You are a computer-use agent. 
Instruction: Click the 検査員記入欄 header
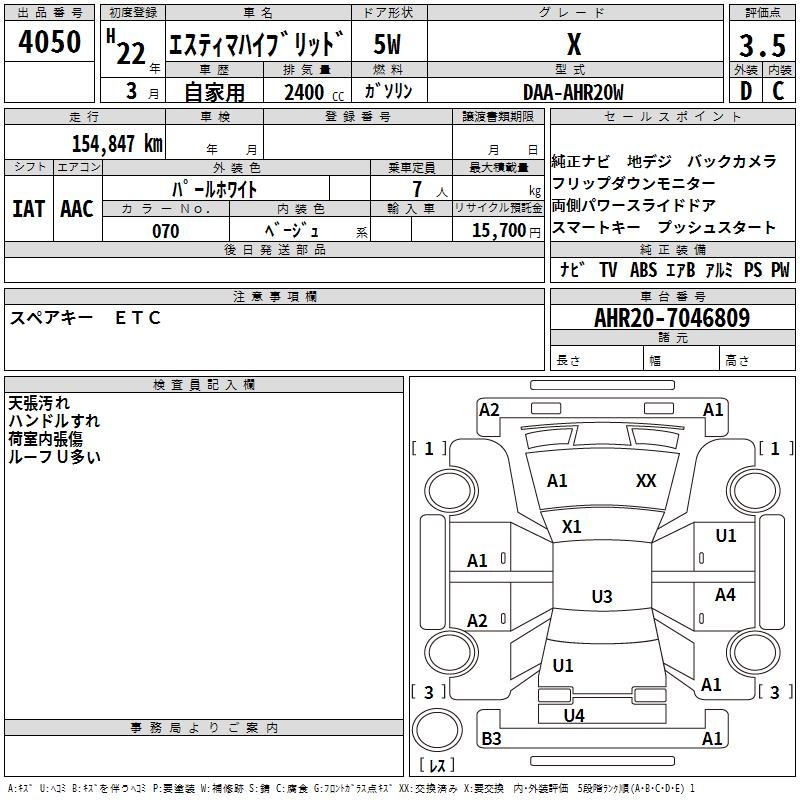tap(204, 385)
